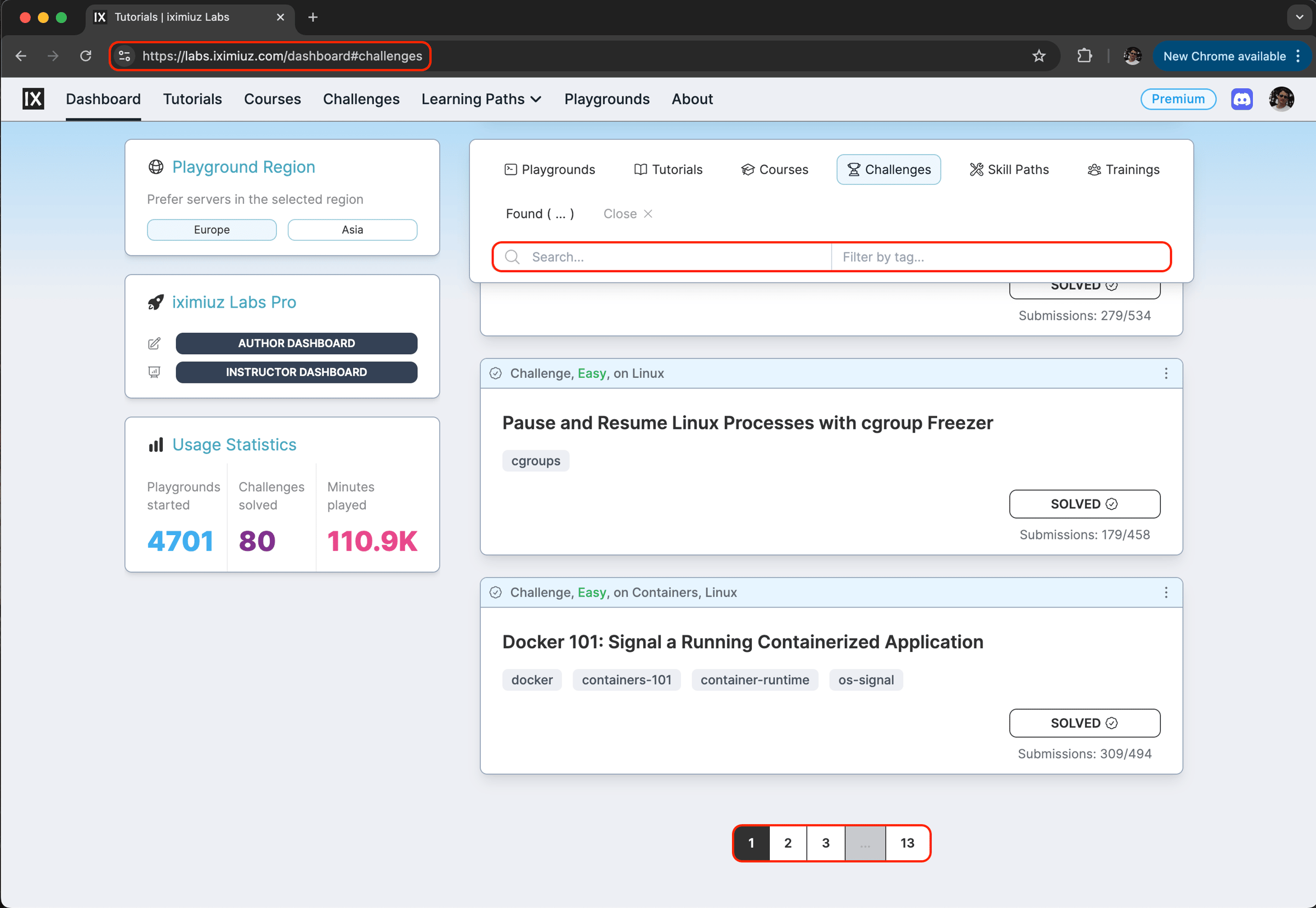This screenshot has height=908, width=1316.
Task: Open the Discord icon link
Action: [x=1241, y=99]
